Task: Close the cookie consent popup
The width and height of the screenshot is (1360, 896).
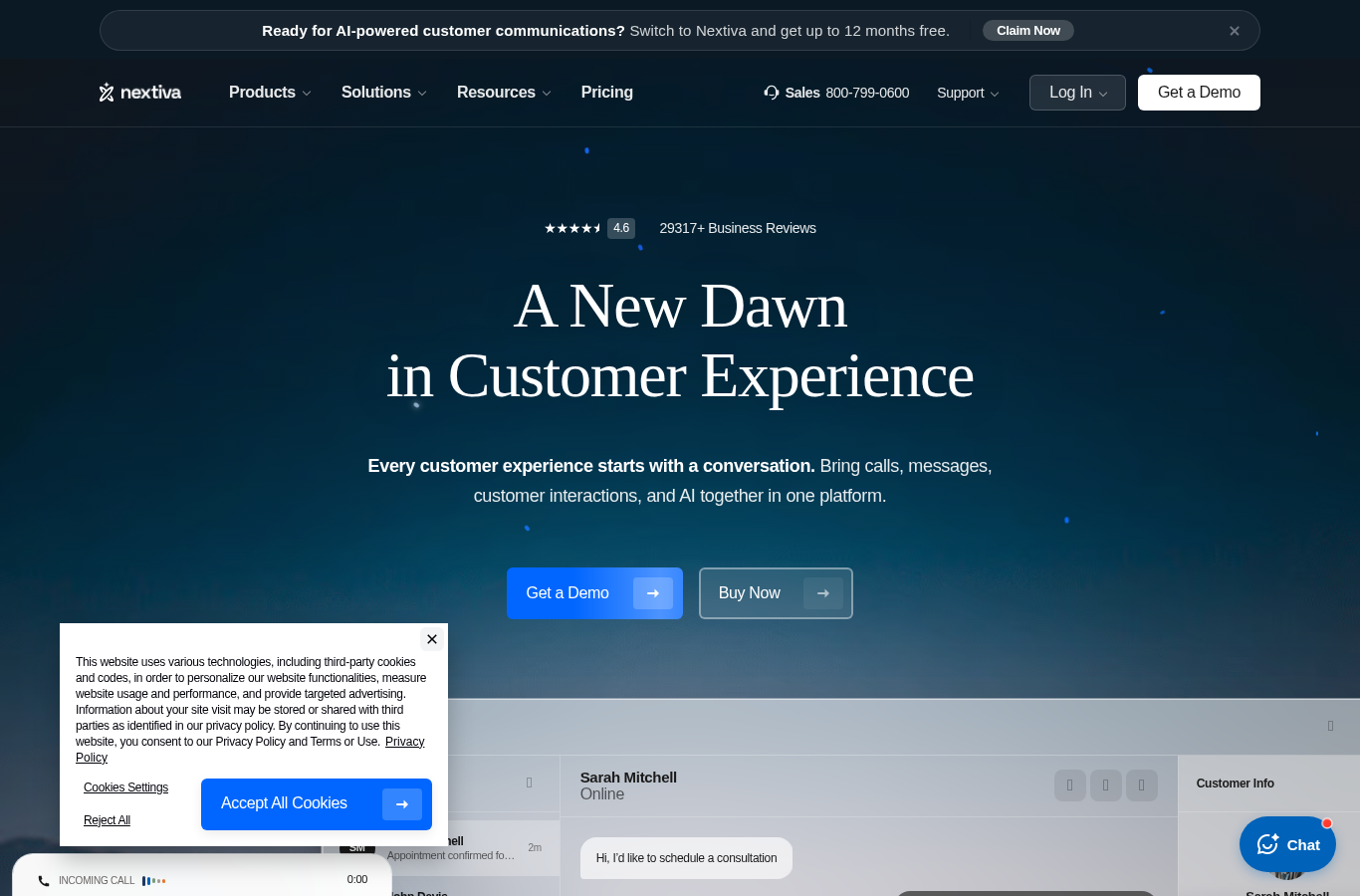Action: pos(432,639)
